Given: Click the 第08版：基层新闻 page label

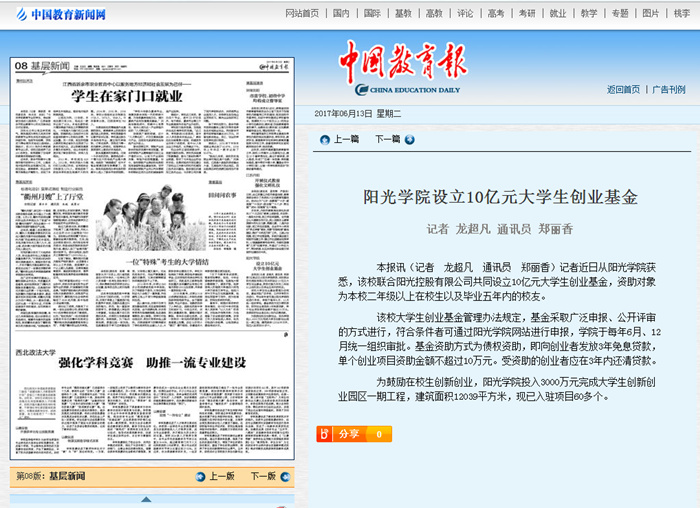Looking at the screenshot, I should click(x=50, y=476).
